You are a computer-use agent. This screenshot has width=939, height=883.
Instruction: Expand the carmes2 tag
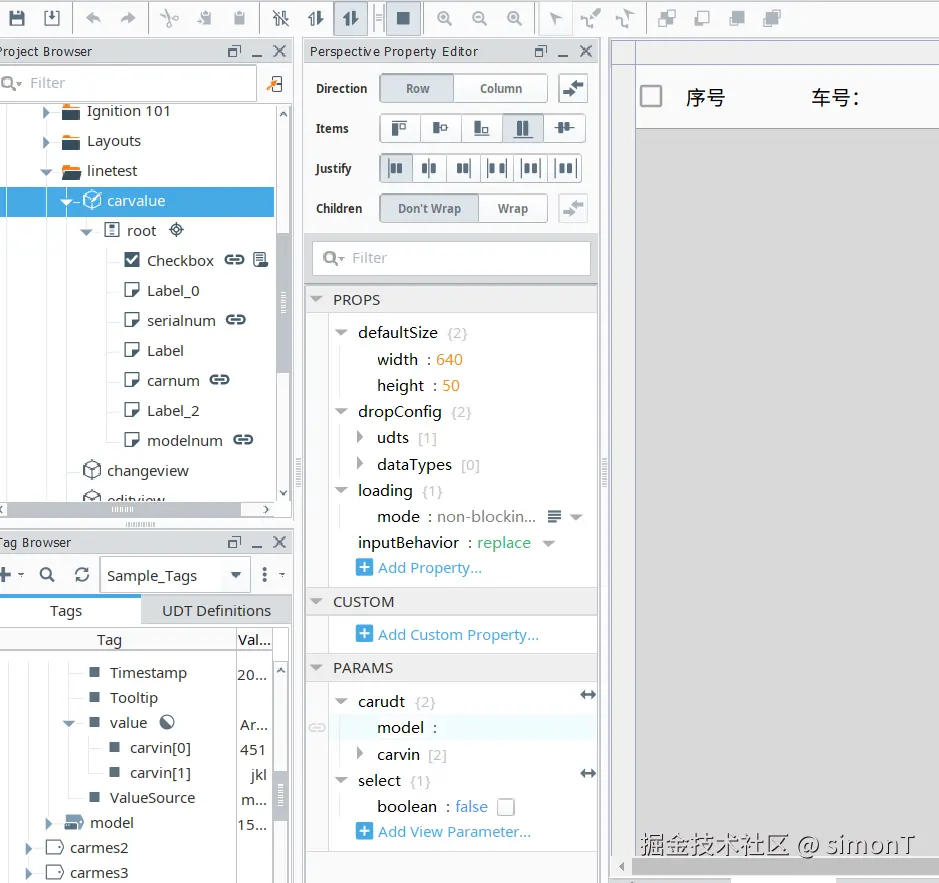pyautogui.click(x=28, y=848)
